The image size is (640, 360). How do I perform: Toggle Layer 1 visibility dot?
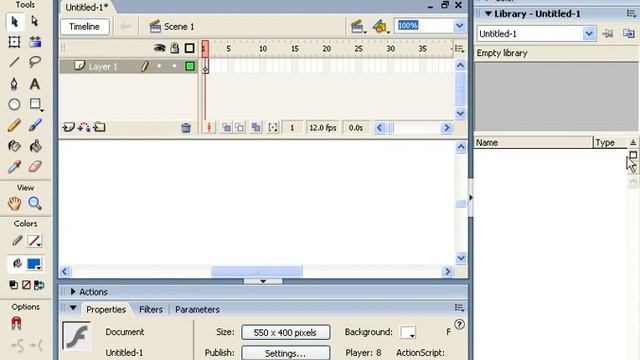pyautogui.click(x=159, y=66)
